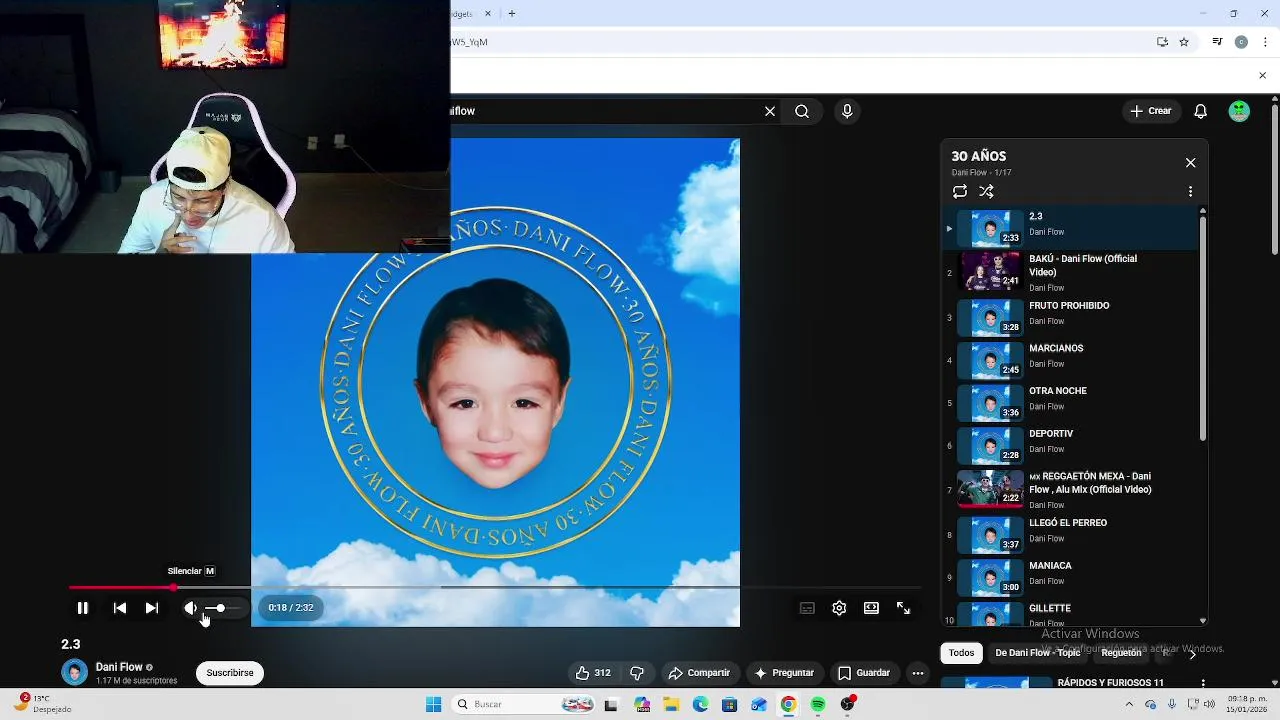Viewport: 1280px width, 720px height.
Task: Open the Windows Start menu
Action: tap(433, 705)
